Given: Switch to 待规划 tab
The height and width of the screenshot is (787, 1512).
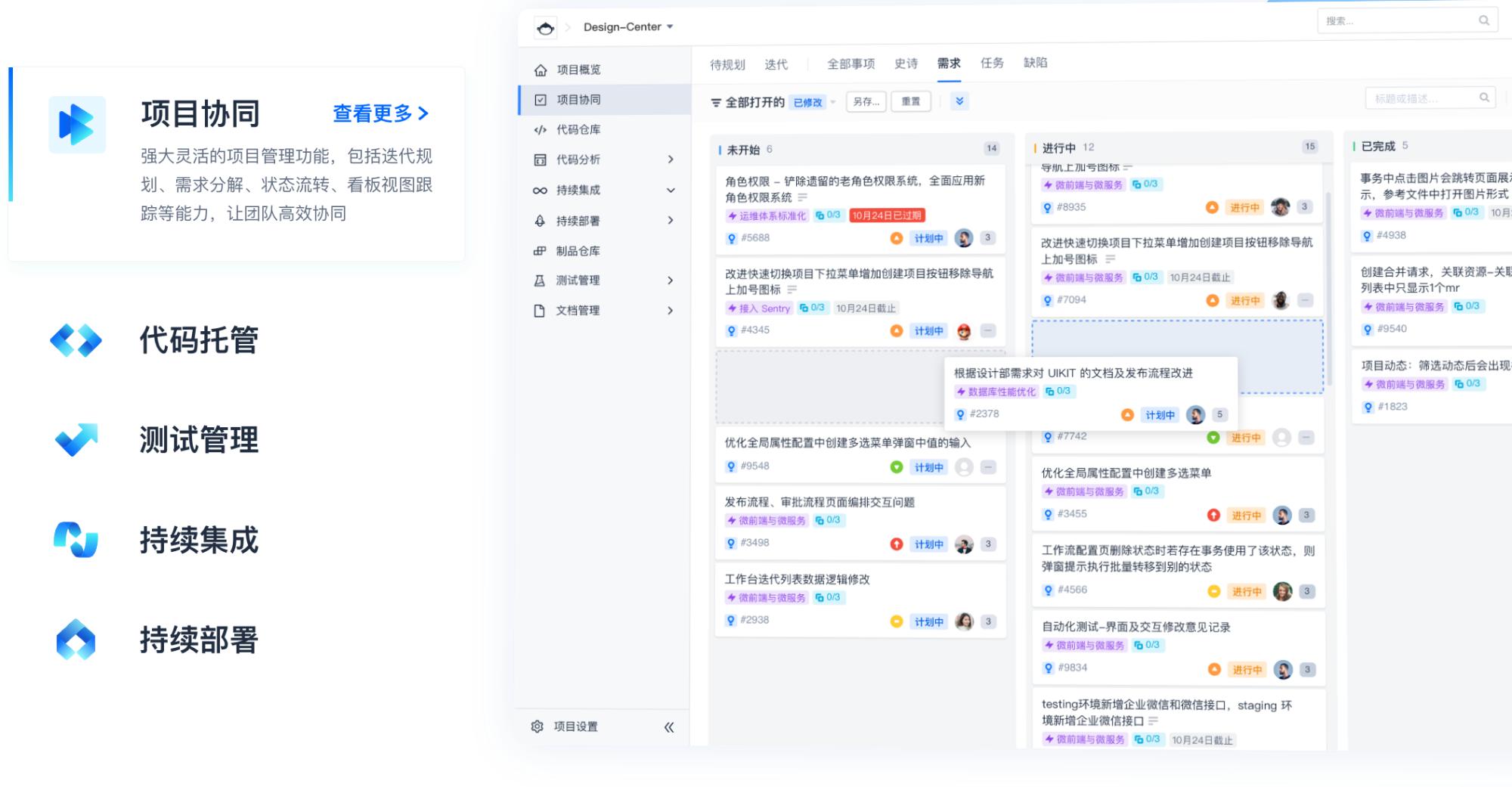Looking at the screenshot, I should tap(727, 65).
